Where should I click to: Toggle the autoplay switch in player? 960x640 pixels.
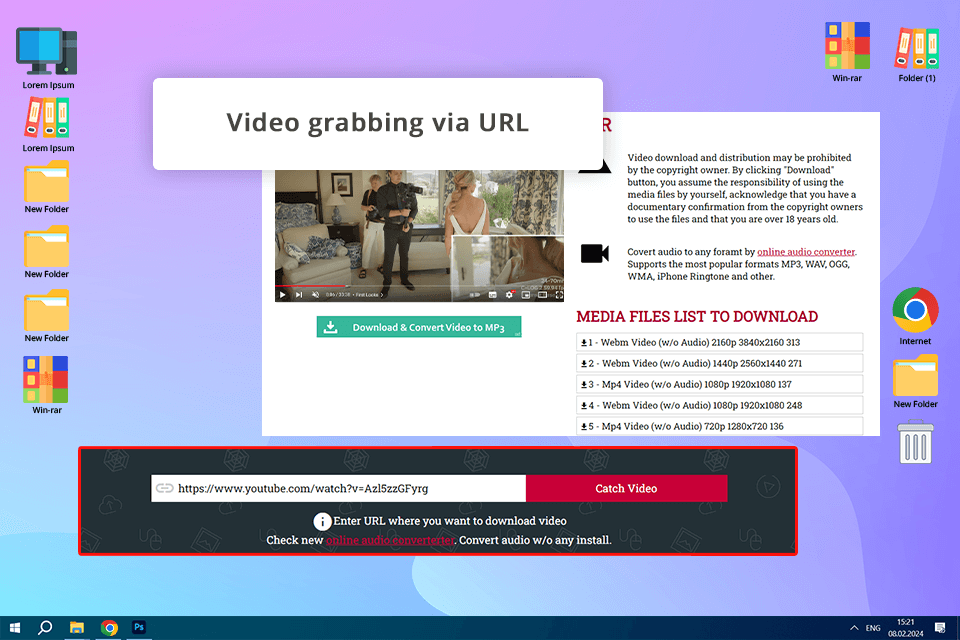click(x=474, y=295)
